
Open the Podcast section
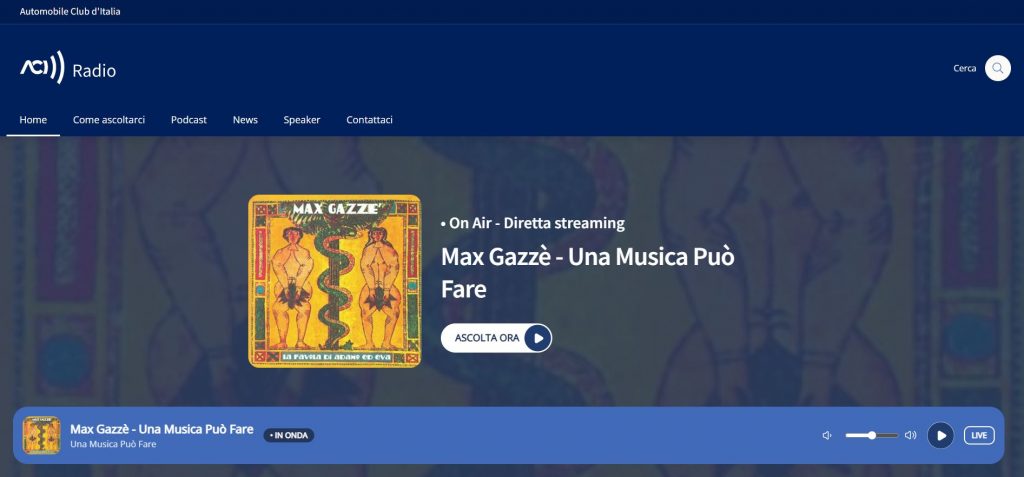click(189, 120)
